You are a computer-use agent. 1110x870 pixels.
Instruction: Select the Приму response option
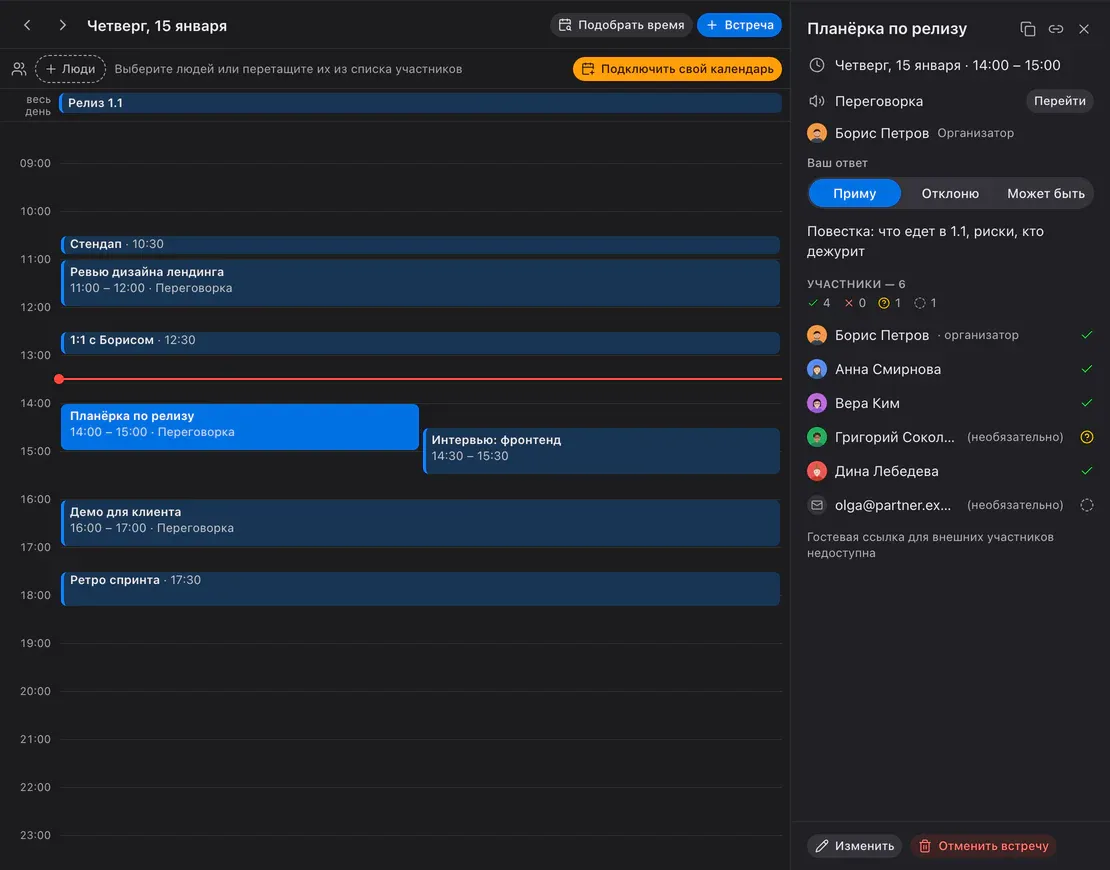coord(854,193)
